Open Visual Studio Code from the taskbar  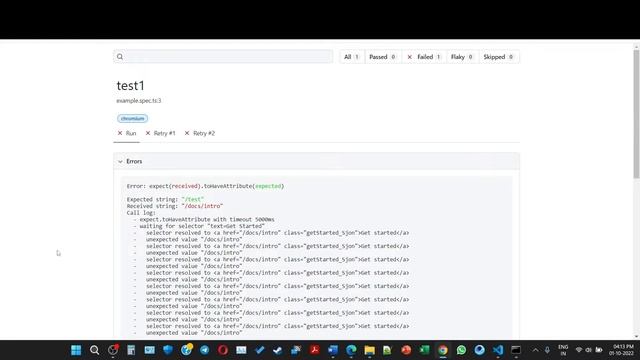pos(498,350)
